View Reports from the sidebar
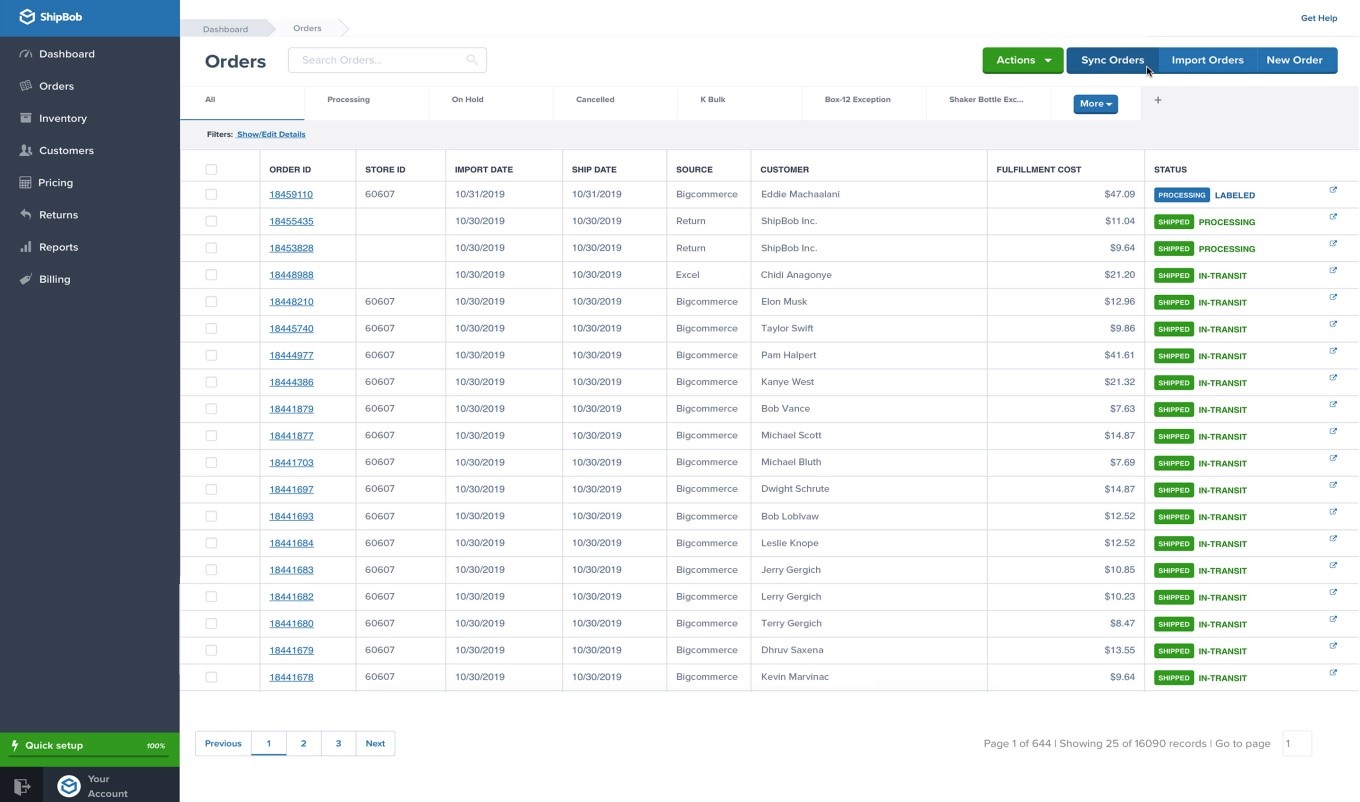1360x802 pixels. pyautogui.click(x=58, y=246)
